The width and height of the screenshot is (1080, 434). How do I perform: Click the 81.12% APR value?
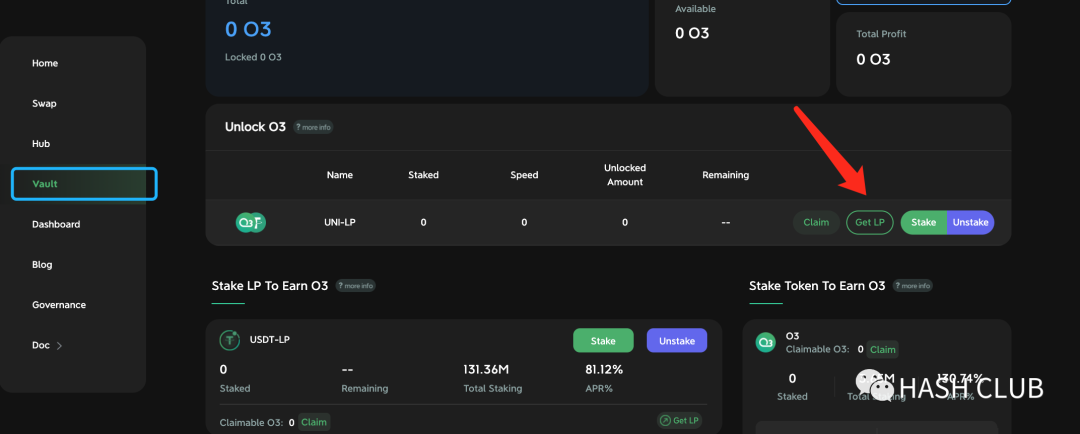point(604,370)
